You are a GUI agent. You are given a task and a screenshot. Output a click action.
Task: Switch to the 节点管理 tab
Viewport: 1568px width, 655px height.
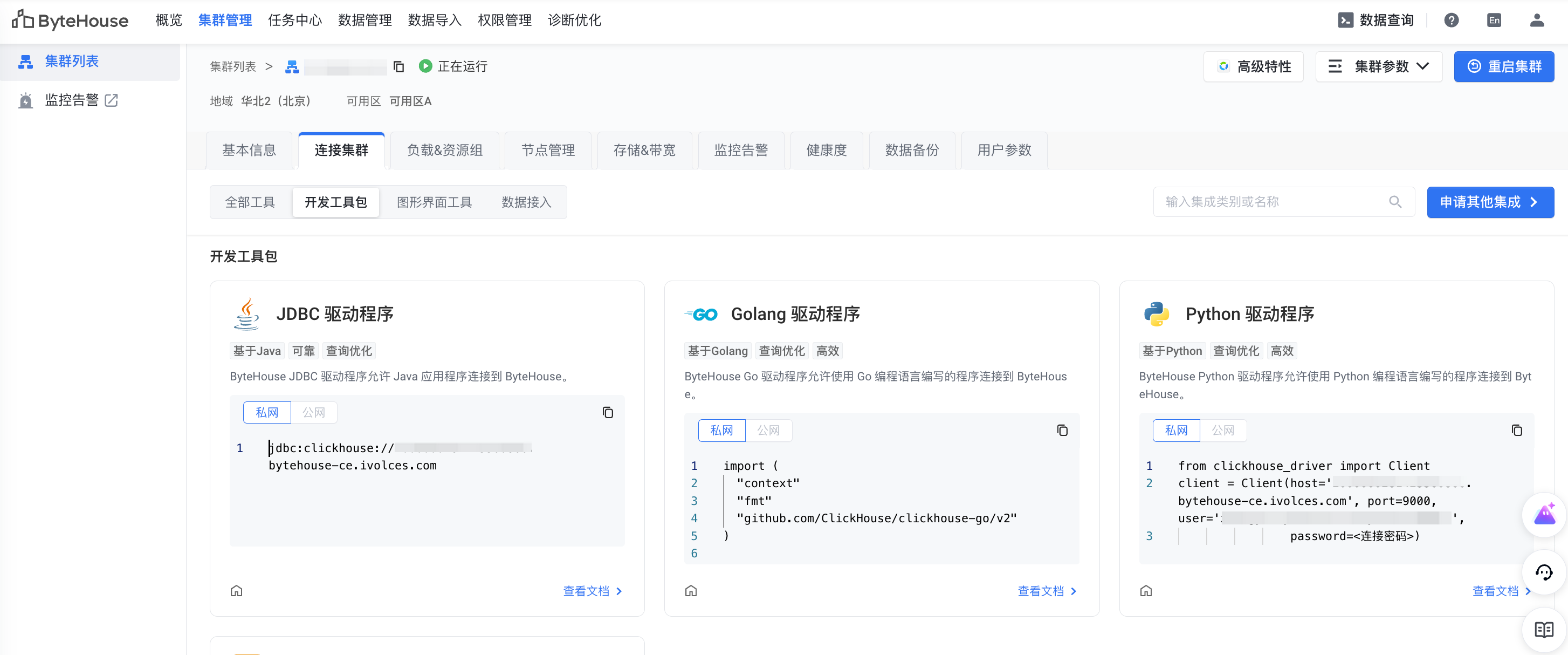pos(548,150)
